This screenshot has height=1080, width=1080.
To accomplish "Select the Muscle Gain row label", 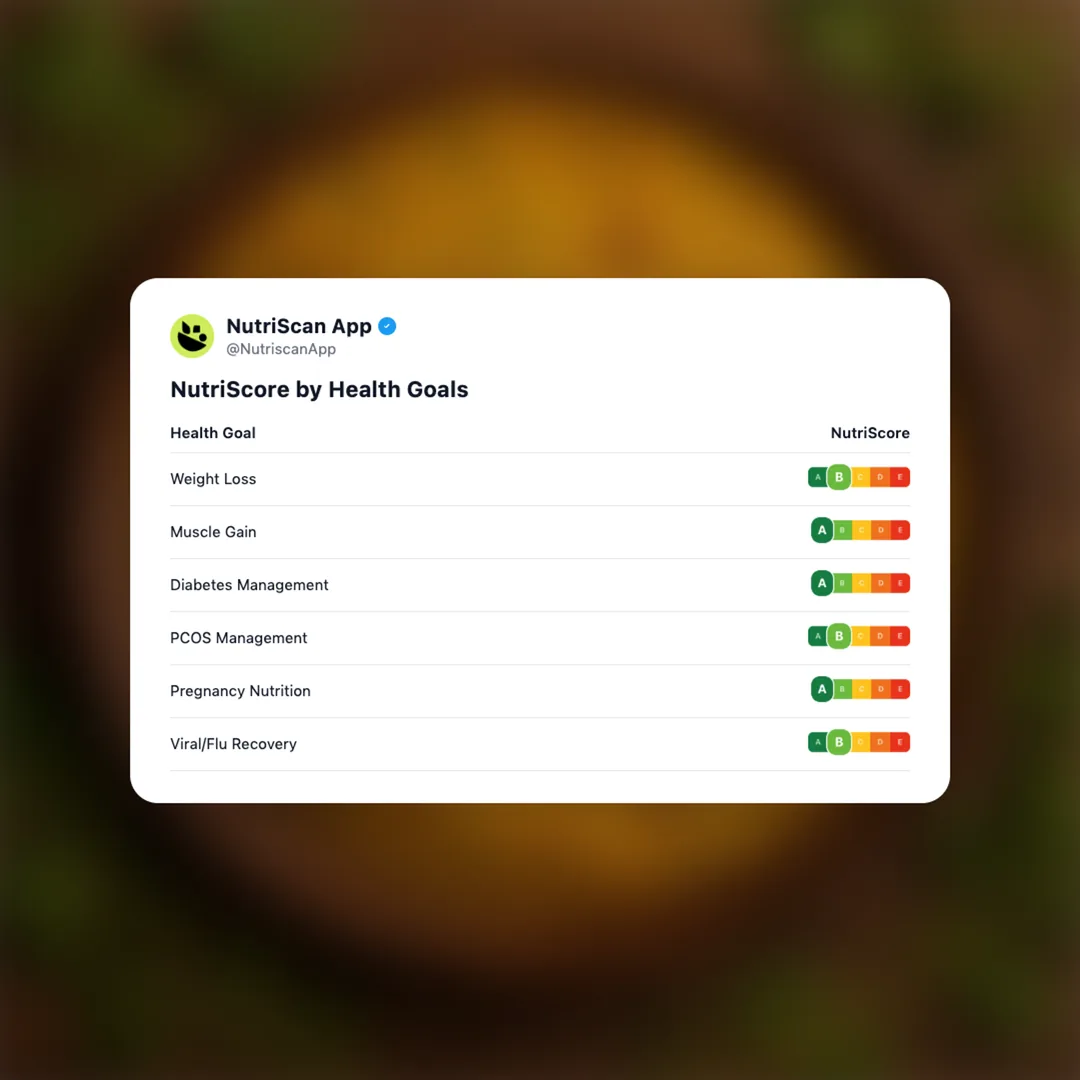I will tap(213, 532).
